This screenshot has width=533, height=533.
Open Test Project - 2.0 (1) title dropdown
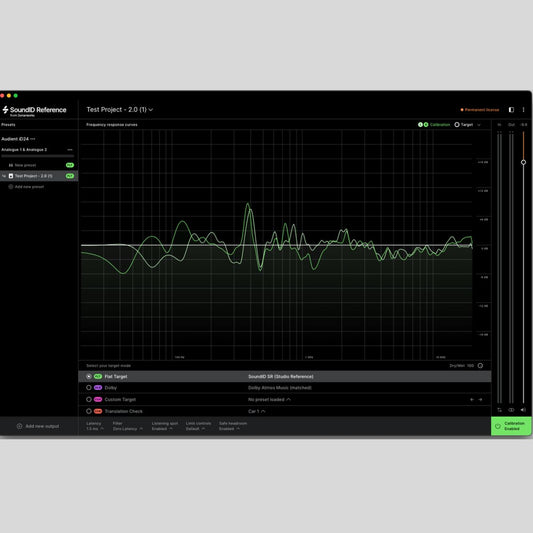coord(120,109)
